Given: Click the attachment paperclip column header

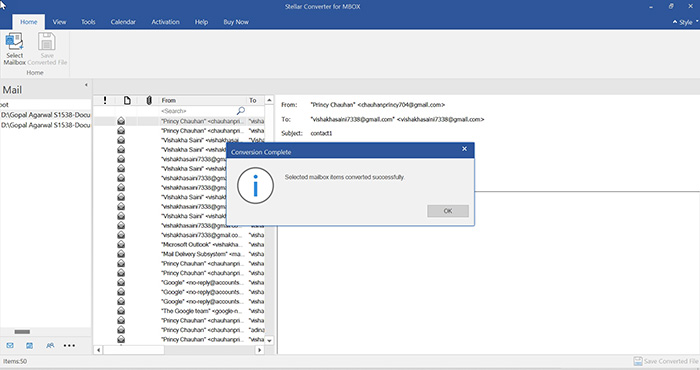Looking at the screenshot, I should (149, 100).
